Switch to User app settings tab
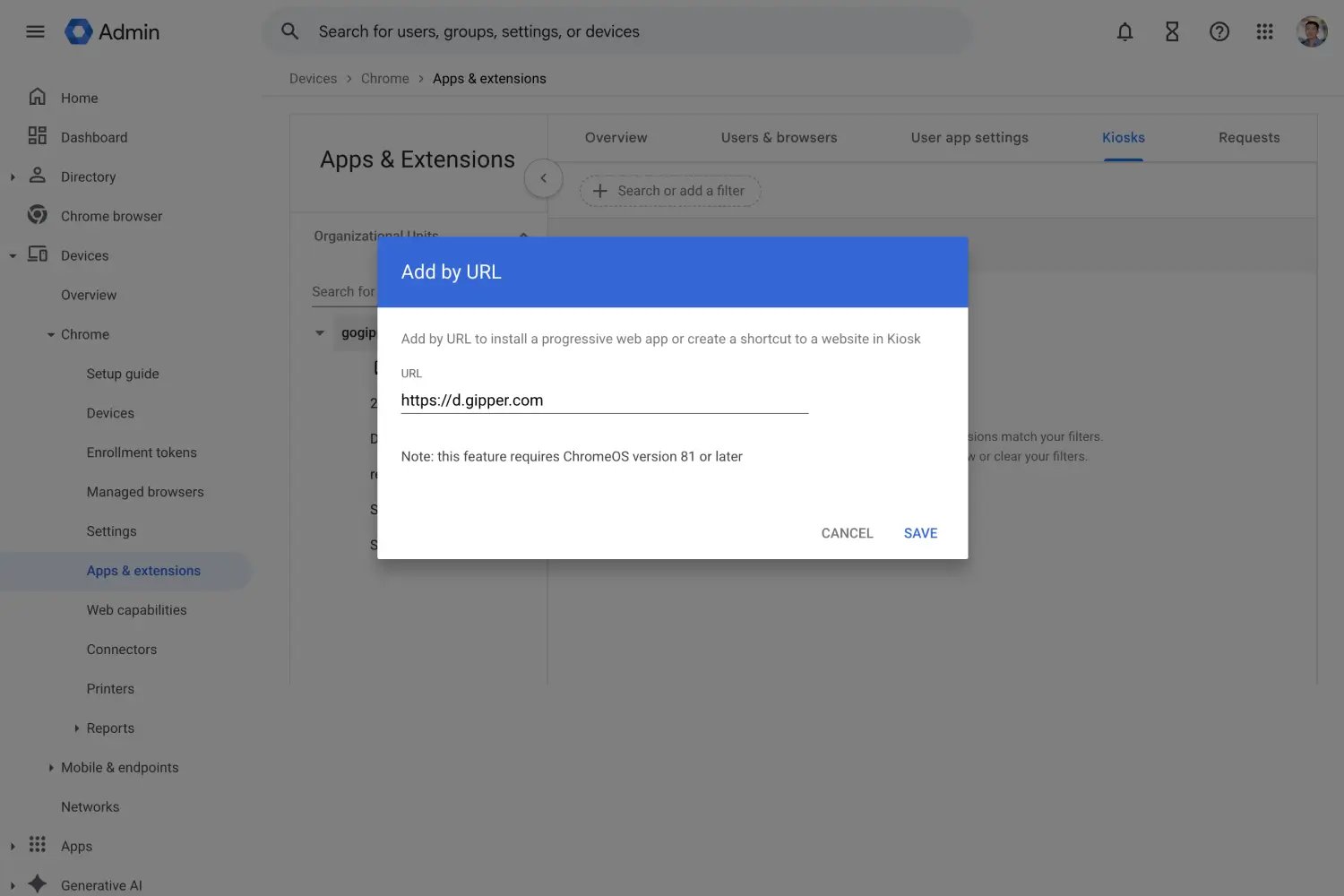 coord(969,137)
